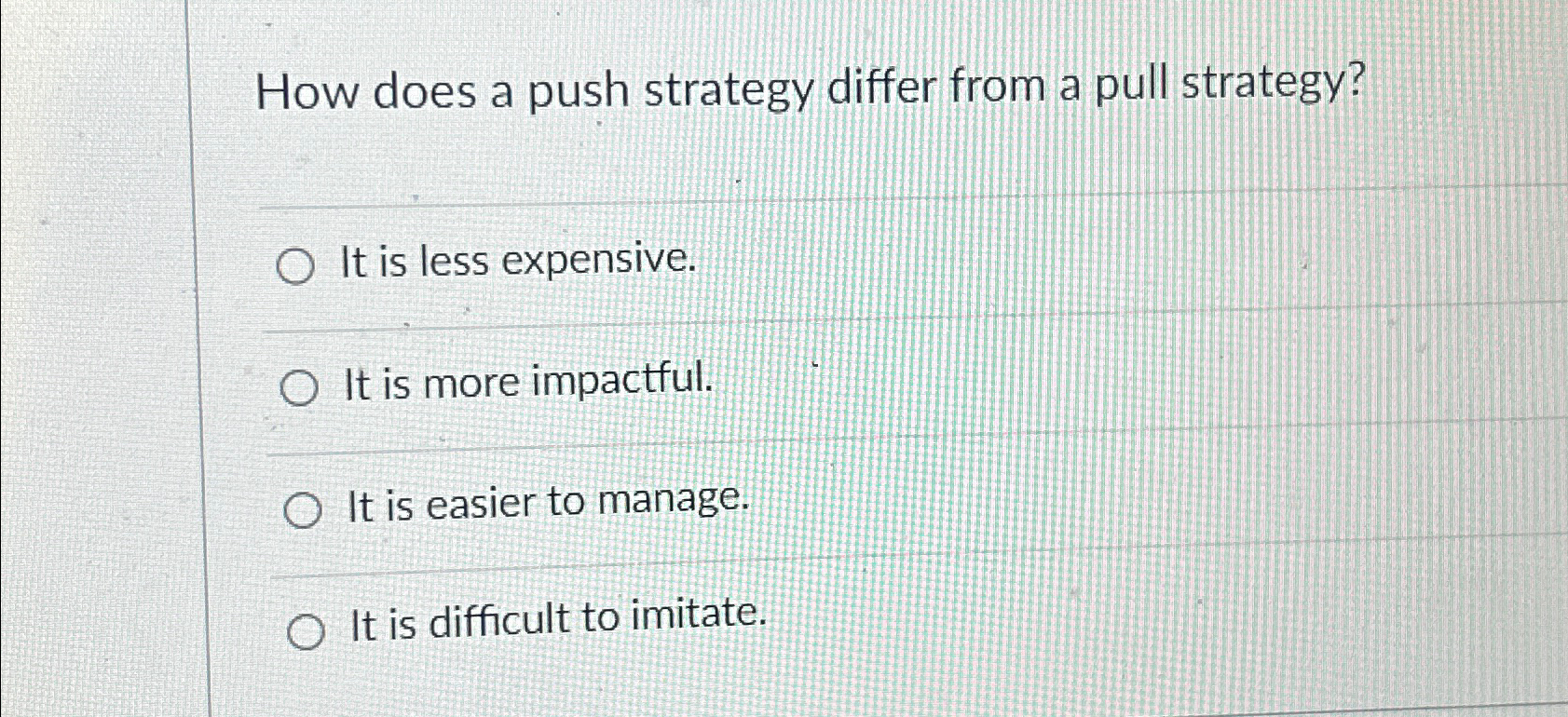Click the "It is more impactful." answer text
Image resolution: width=1568 pixels, height=717 pixels.
pyautogui.click(x=528, y=383)
